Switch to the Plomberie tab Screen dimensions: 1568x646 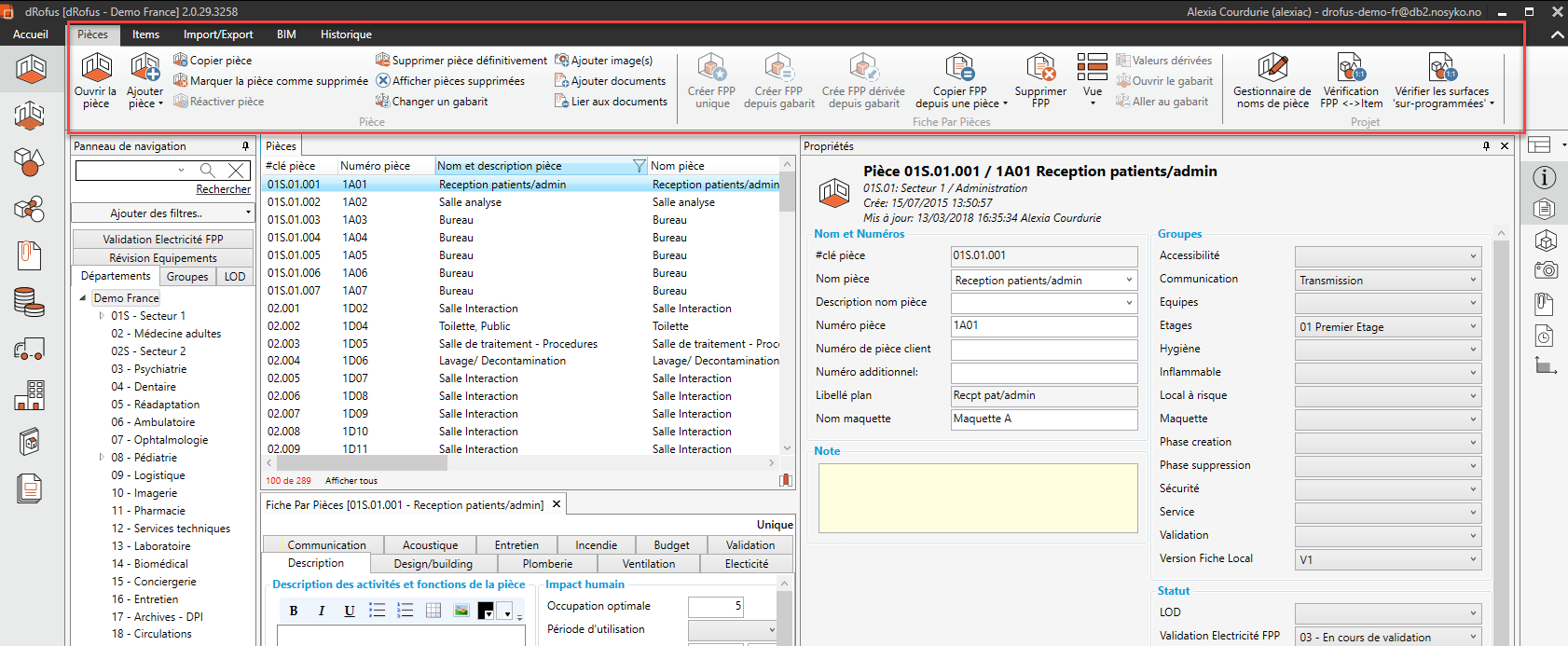(547, 564)
